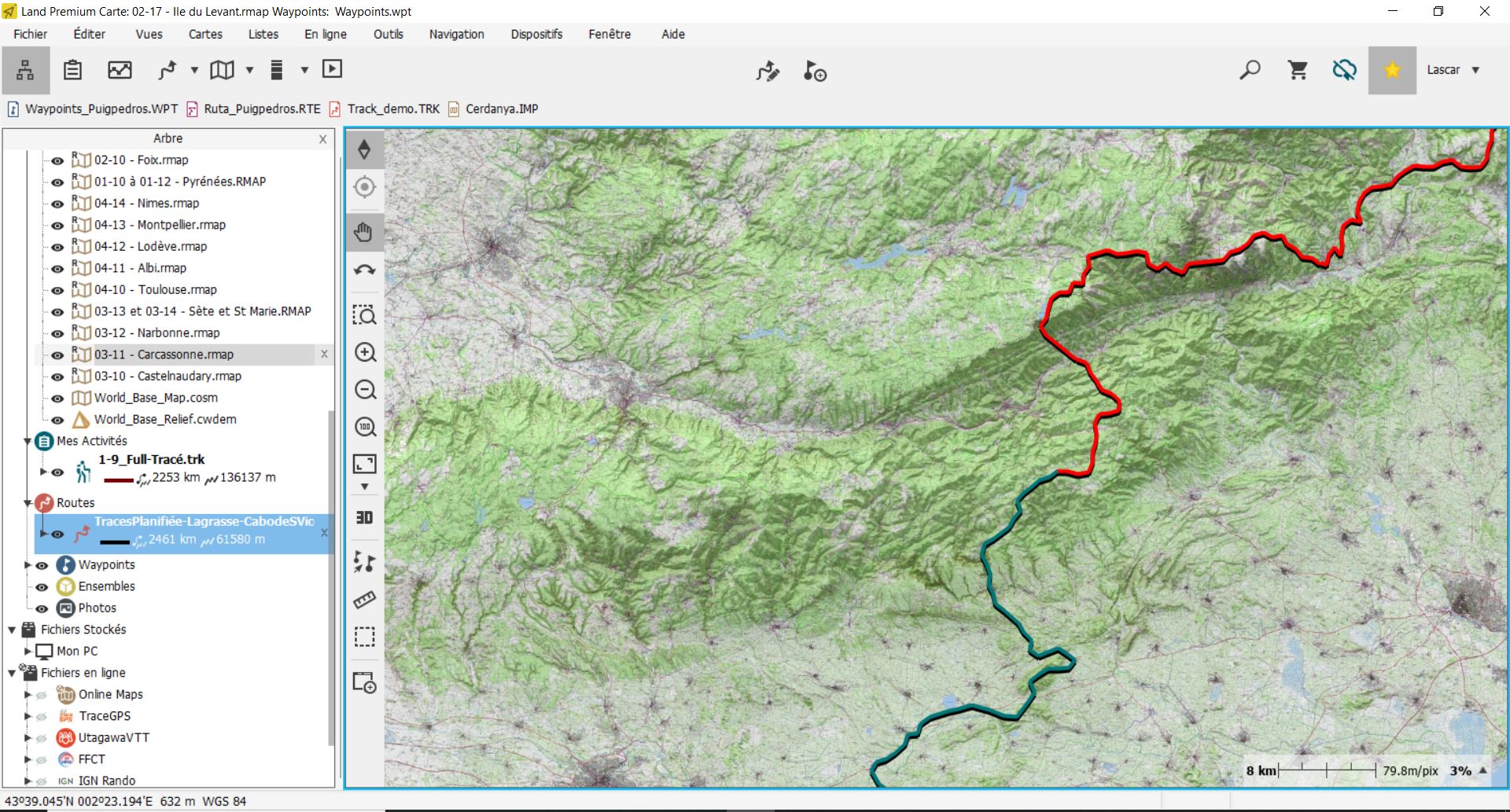Select the zoom-to-area tool

point(365,315)
